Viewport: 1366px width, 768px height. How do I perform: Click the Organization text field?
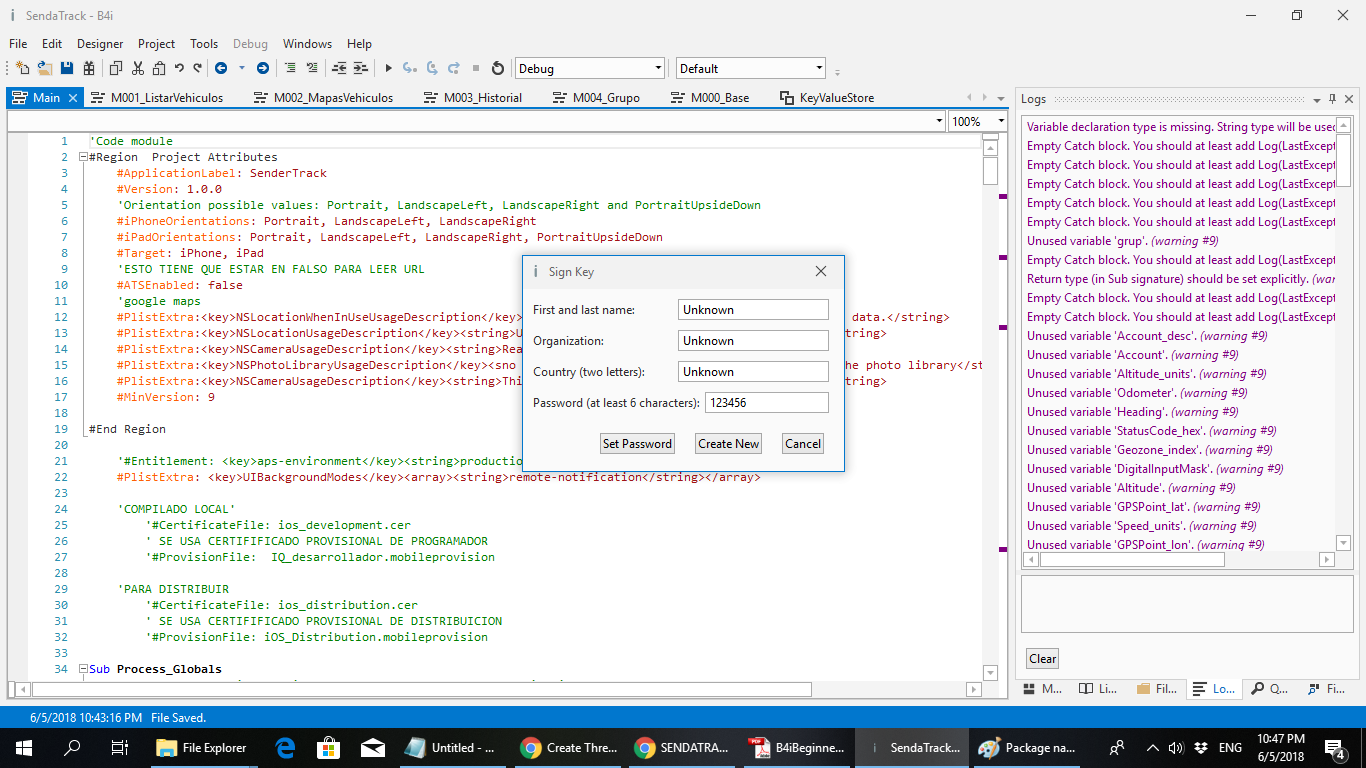[x=753, y=341]
